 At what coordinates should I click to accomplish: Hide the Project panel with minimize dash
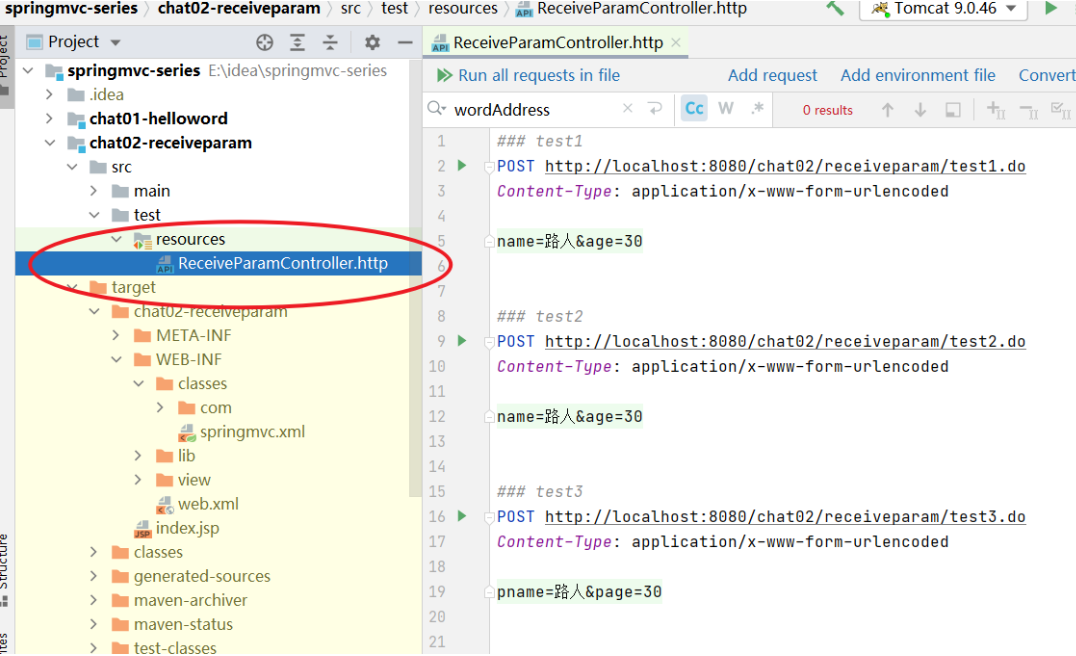point(405,42)
